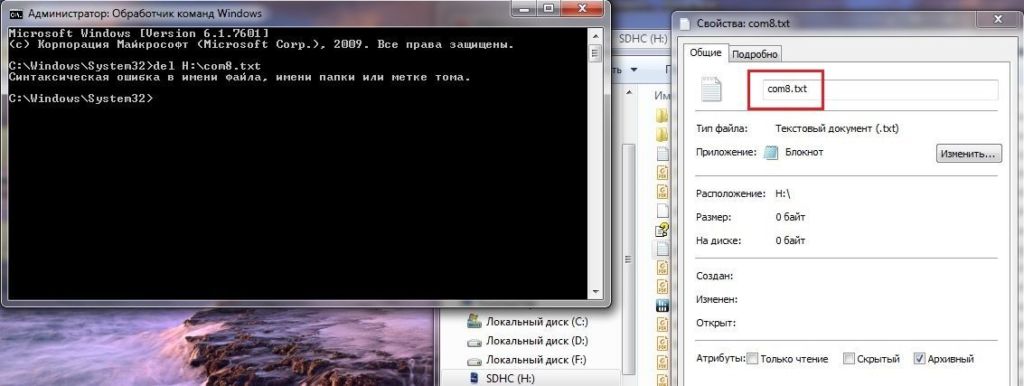This screenshot has height=386, width=1024.
Task: Maximize the Command Prompt window
Action: pos(549,9)
